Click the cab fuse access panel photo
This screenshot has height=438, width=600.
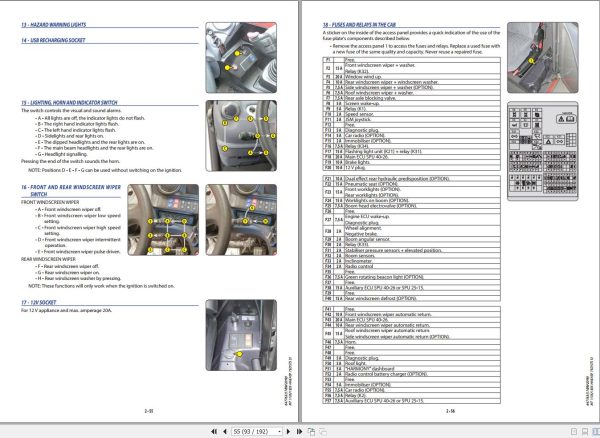click(x=543, y=58)
